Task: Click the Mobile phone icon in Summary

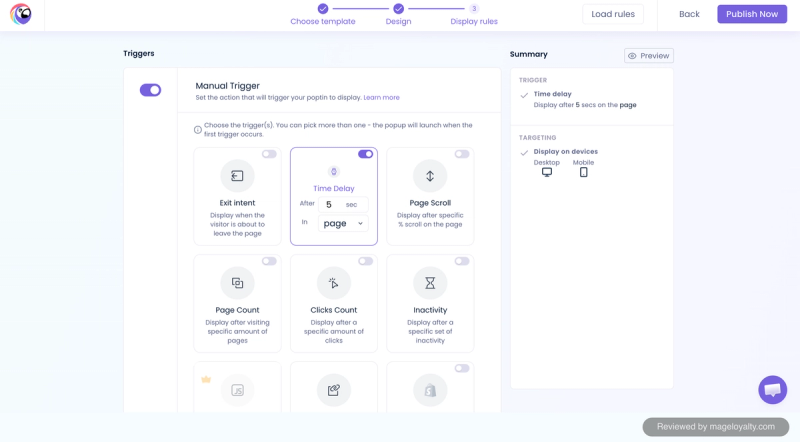Action: 584,173
